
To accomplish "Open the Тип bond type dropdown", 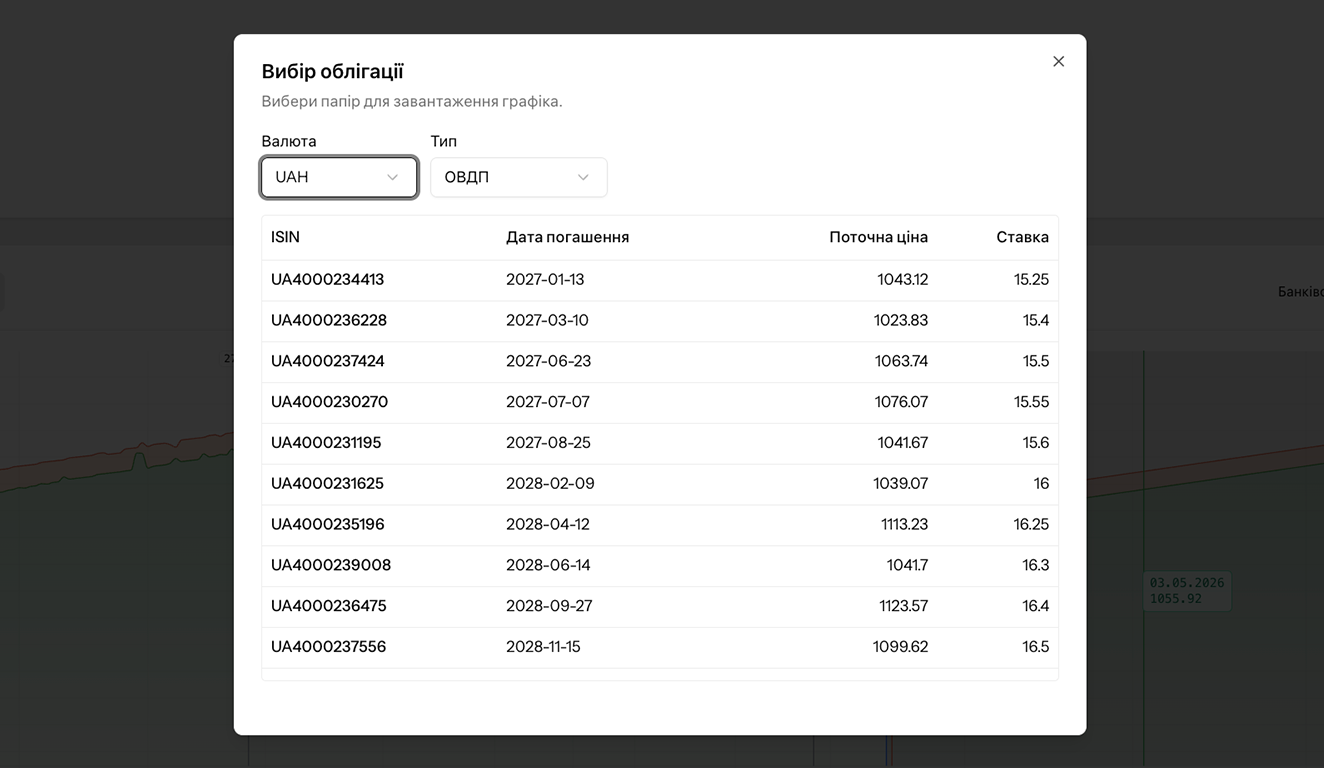I will (x=518, y=176).
